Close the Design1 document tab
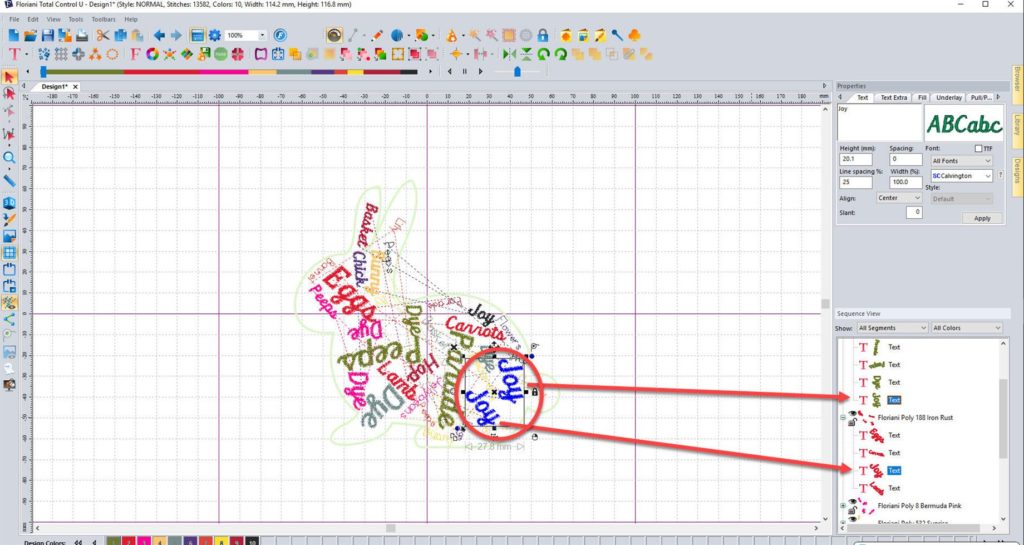 point(75,86)
